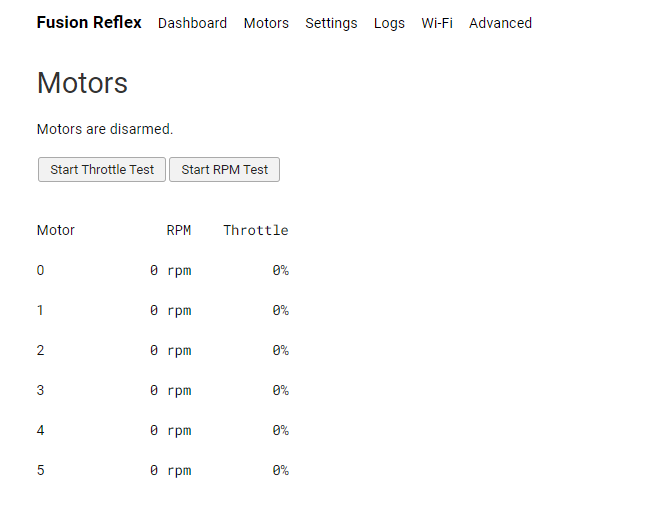
Task: Click the Motor column header
Action: pos(56,230)
